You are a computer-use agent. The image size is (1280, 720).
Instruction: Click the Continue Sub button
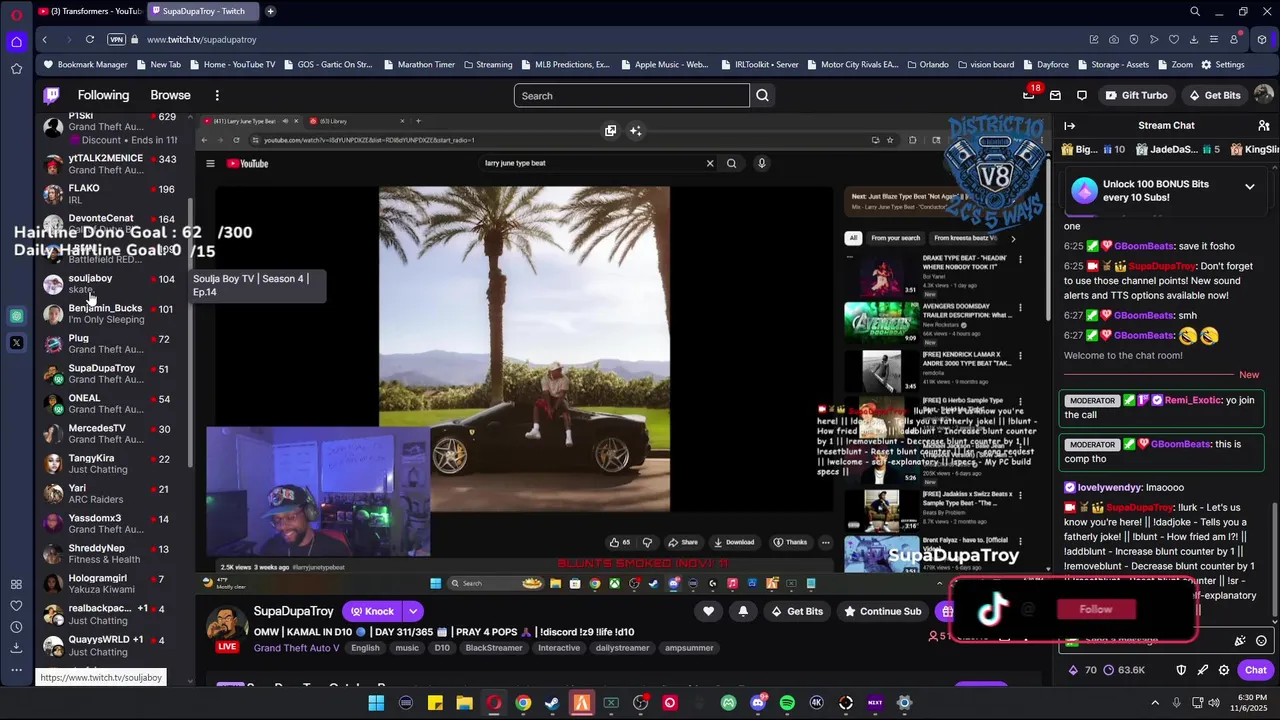pos(883,611)
